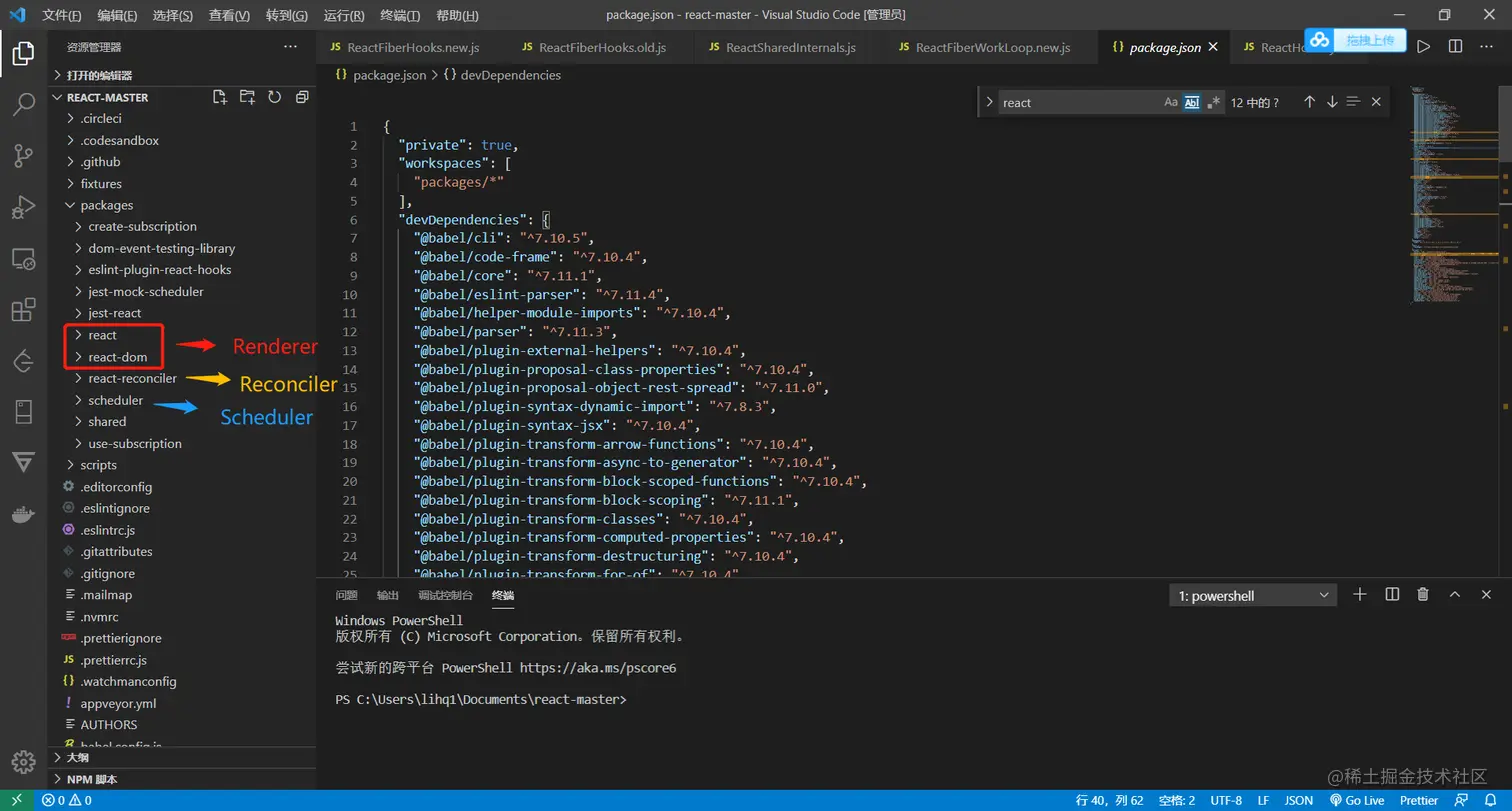
Task: Open the terminal selector dropdown
Action: click(x=1253, y=595)
